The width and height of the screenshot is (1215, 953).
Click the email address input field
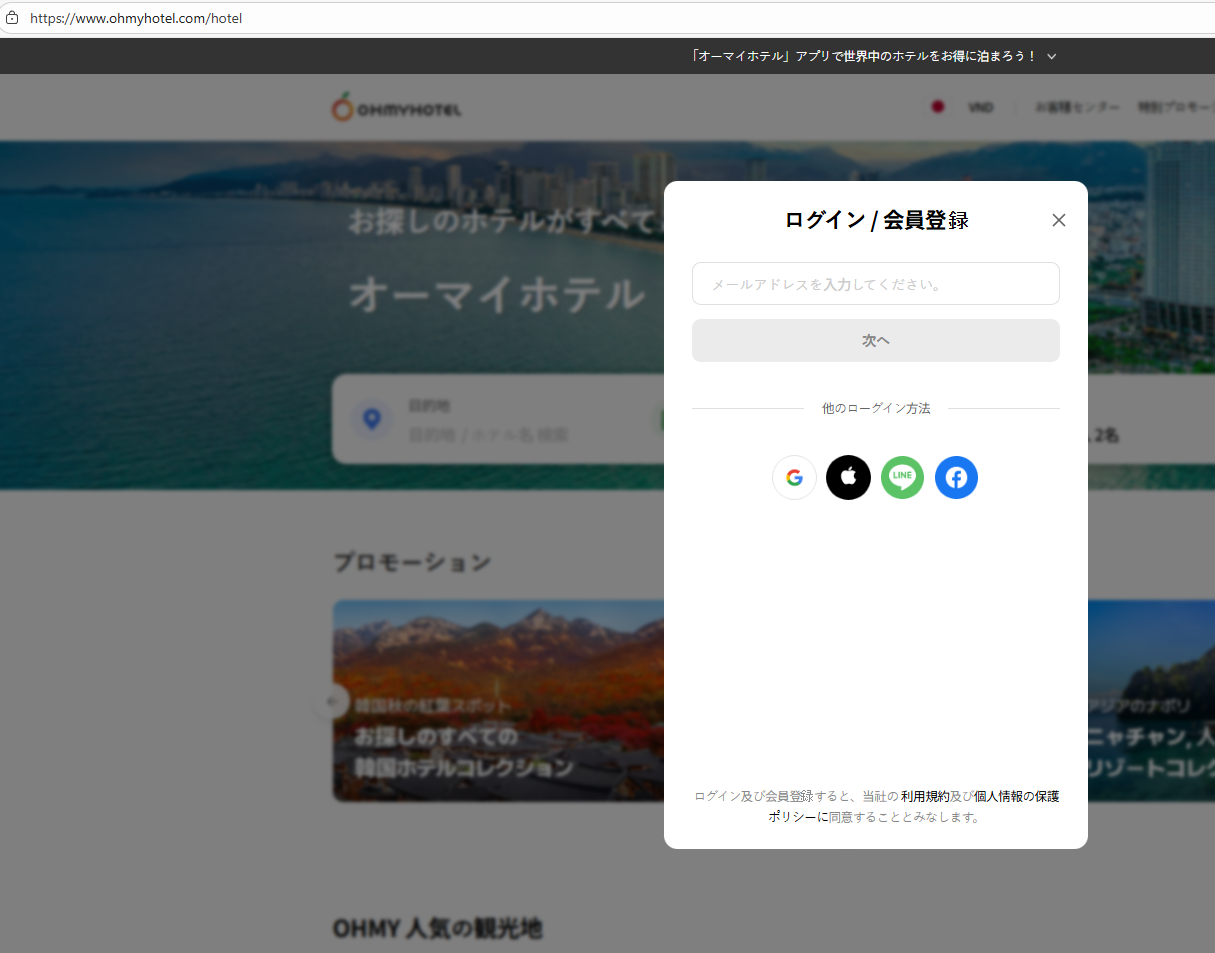875,284
